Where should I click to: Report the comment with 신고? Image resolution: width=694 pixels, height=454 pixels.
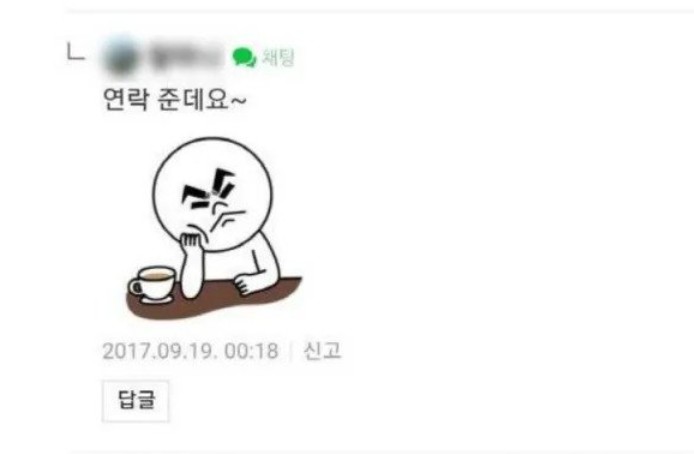322,351
